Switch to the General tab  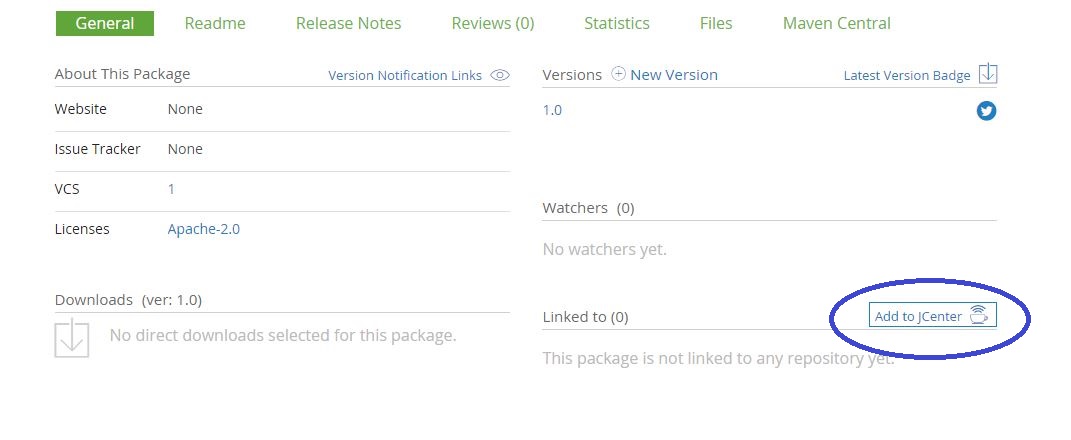tap(105, 23)
